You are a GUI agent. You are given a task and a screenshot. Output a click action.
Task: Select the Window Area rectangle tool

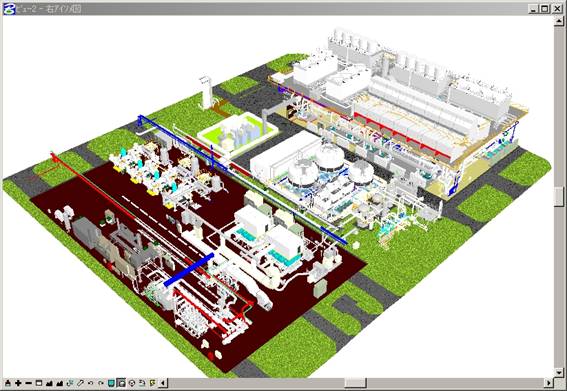(39, 383)
